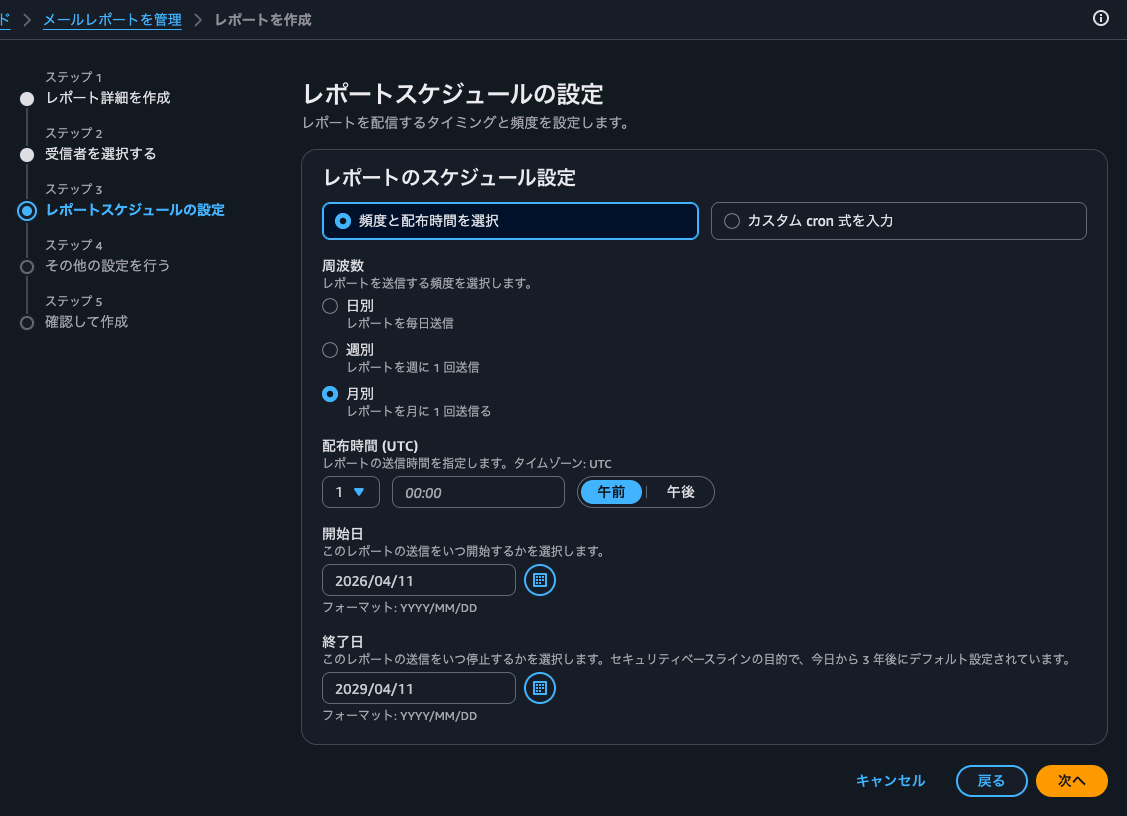Choose 週別 to send reports weekly
The image size is (1127, 816).
pyautogui.click(x=330, y=350)
